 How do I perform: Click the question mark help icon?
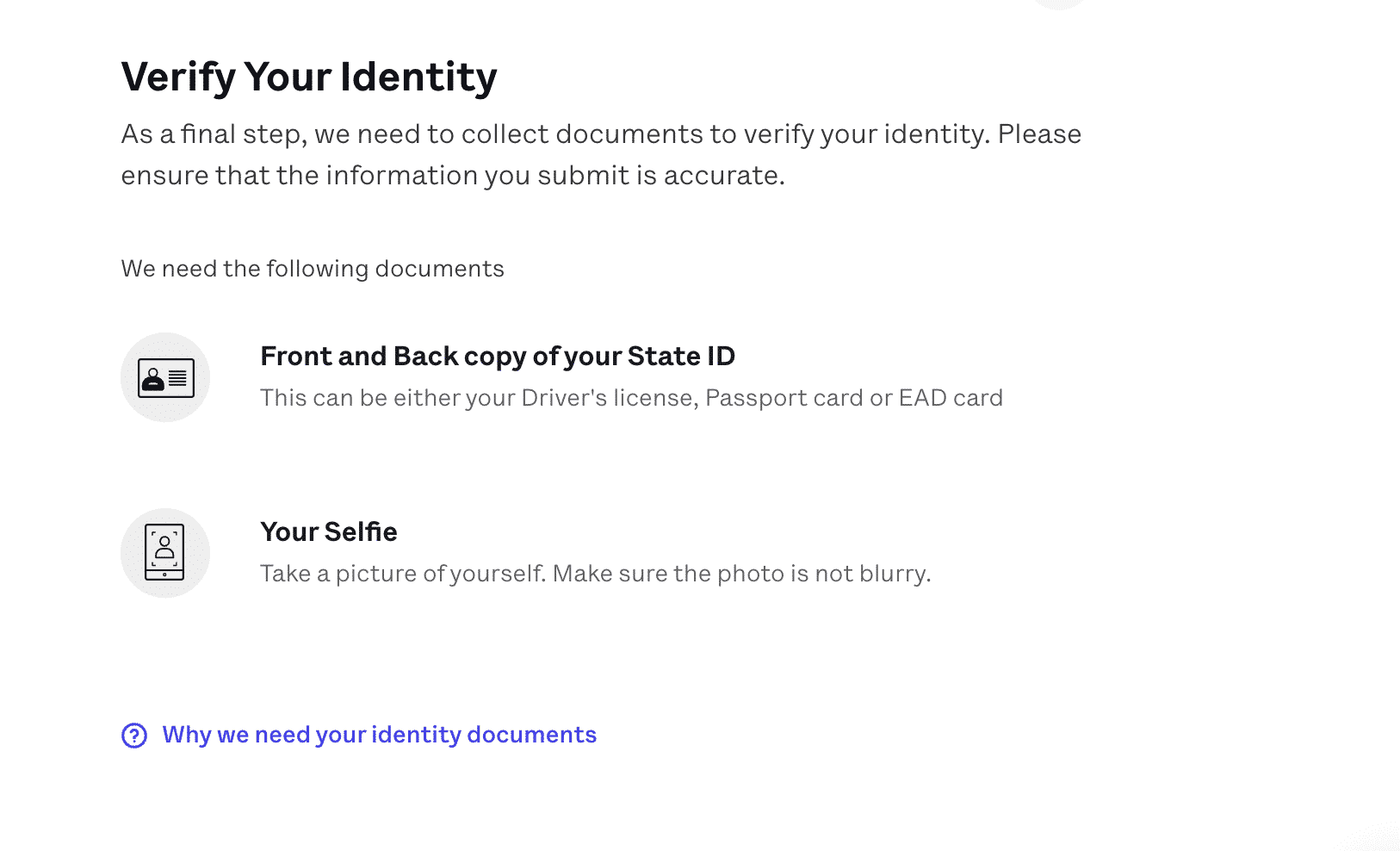pyautogui.click(x=134, y=736)
